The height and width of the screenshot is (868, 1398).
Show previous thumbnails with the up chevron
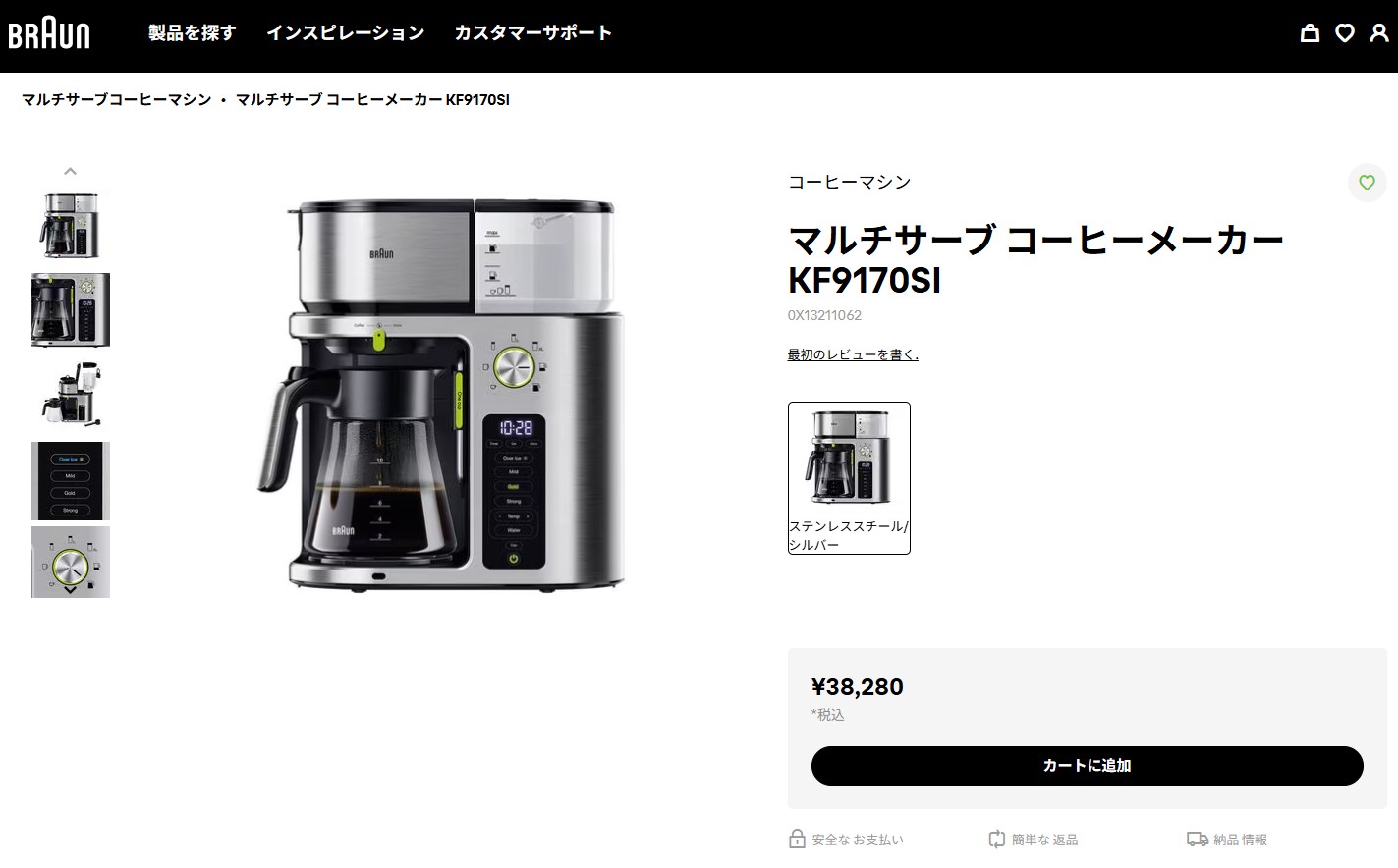(70, 172)
